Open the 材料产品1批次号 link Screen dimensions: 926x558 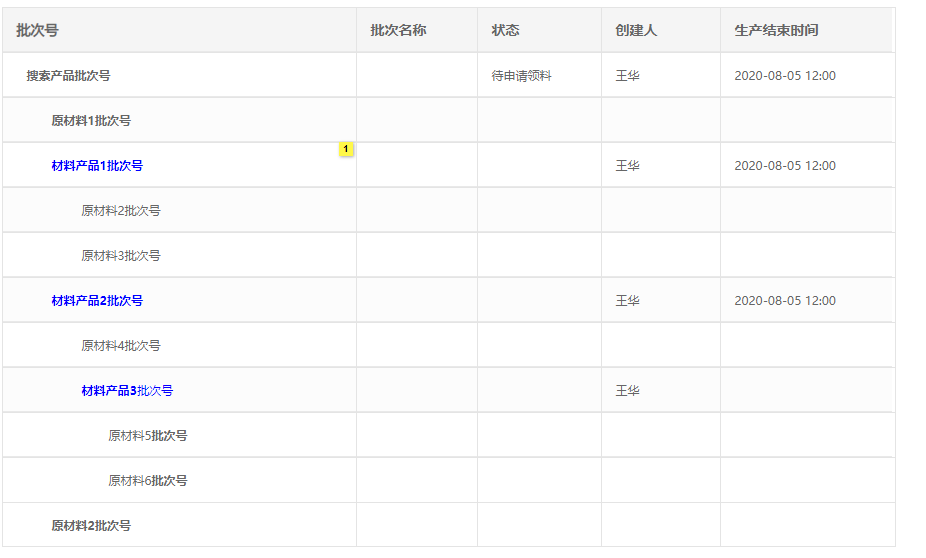coord(97,166)
